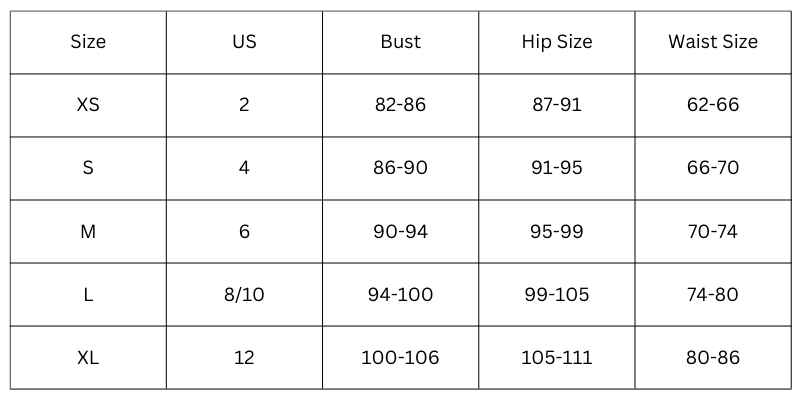Screen dimensions: 800x400
Task: Select the Bust column header
Action: pyautogui.click(x=400, y=42)
